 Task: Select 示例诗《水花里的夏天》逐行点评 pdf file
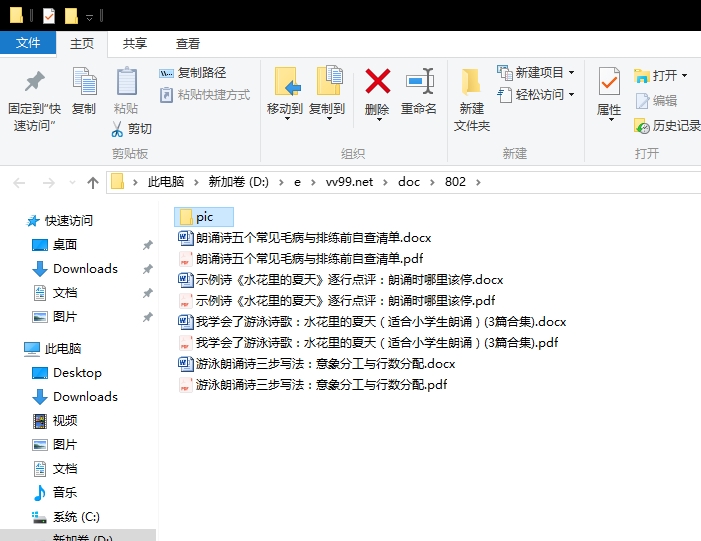coord(337,301)
